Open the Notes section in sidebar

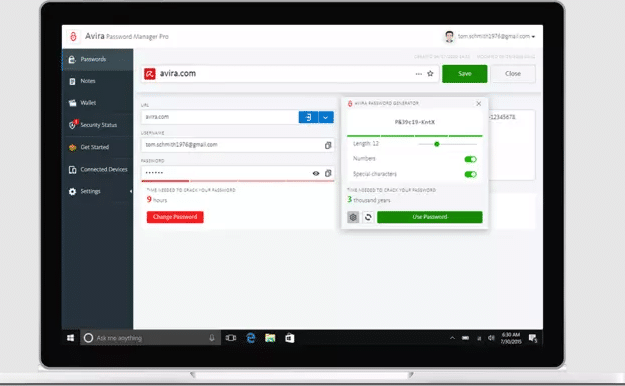(x=98, y=81)
